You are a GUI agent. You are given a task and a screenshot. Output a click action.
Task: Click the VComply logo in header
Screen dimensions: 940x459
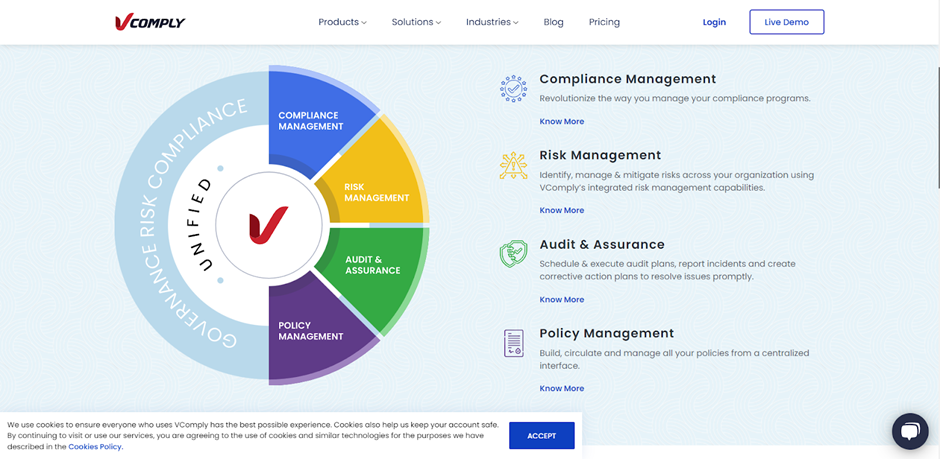(x=150, y=22)
